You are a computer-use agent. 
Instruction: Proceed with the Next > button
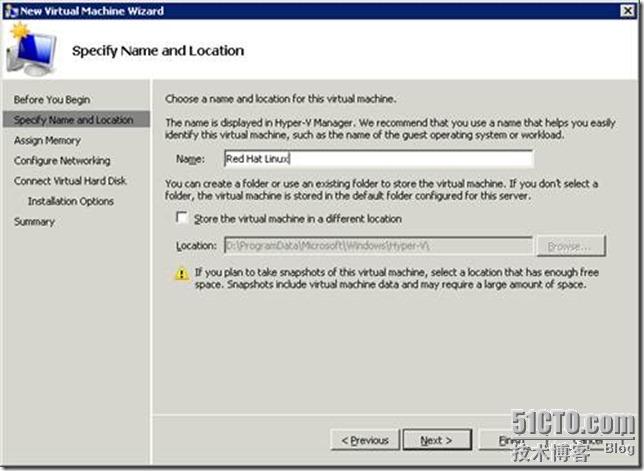[x=437, y=440]
